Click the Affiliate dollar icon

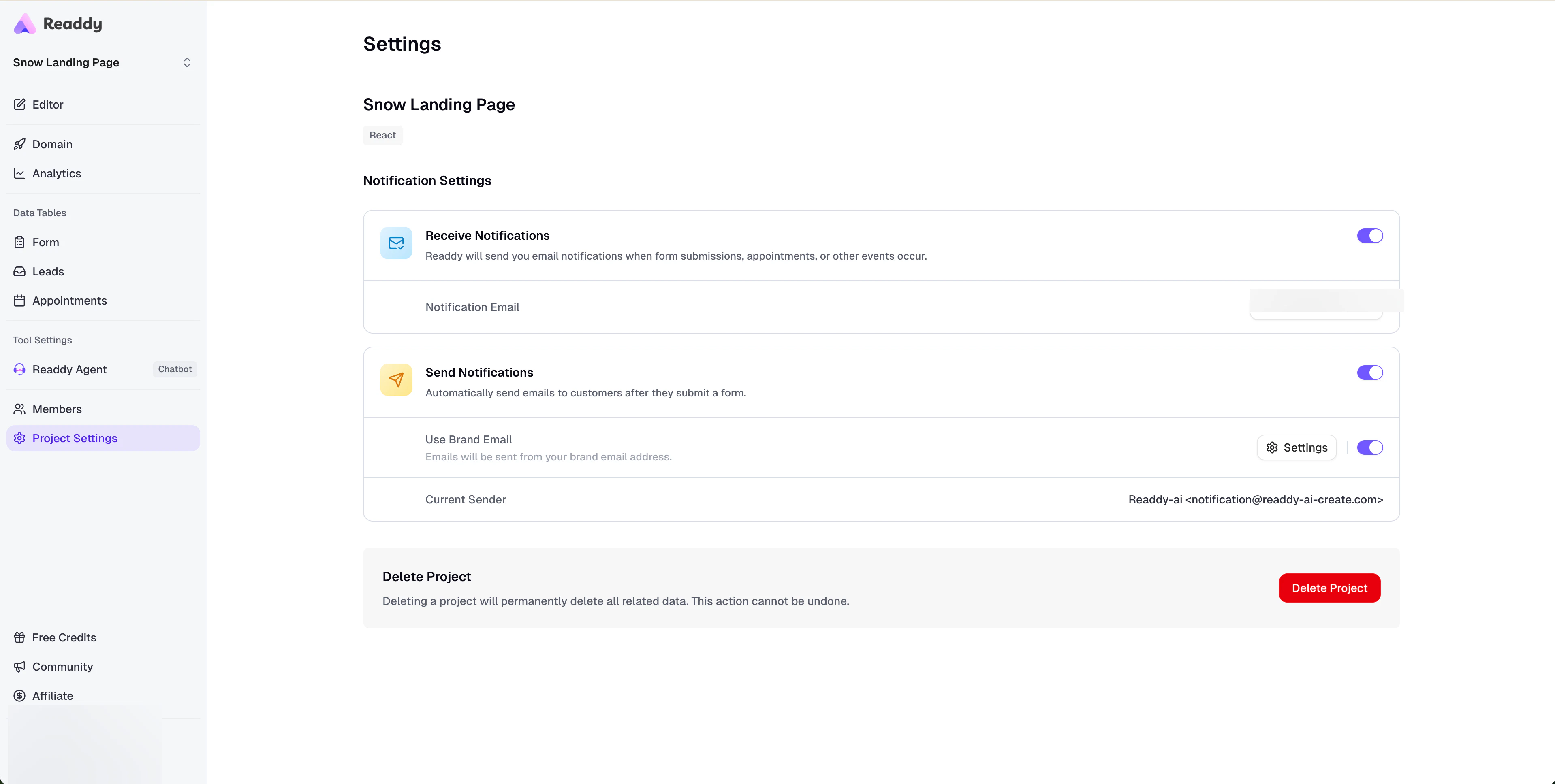19,696
